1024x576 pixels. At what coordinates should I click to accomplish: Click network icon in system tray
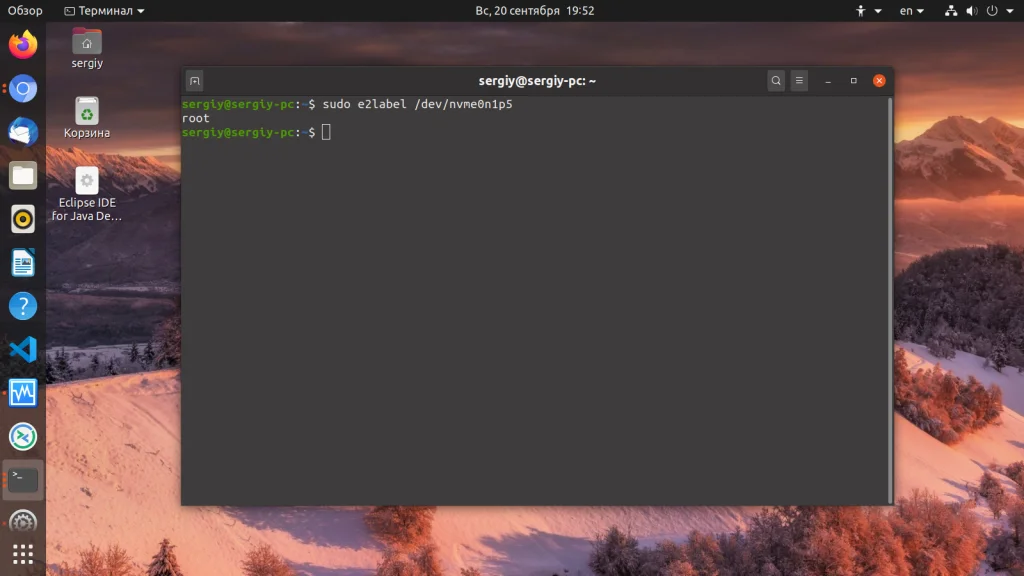click(x=951, y=10)
